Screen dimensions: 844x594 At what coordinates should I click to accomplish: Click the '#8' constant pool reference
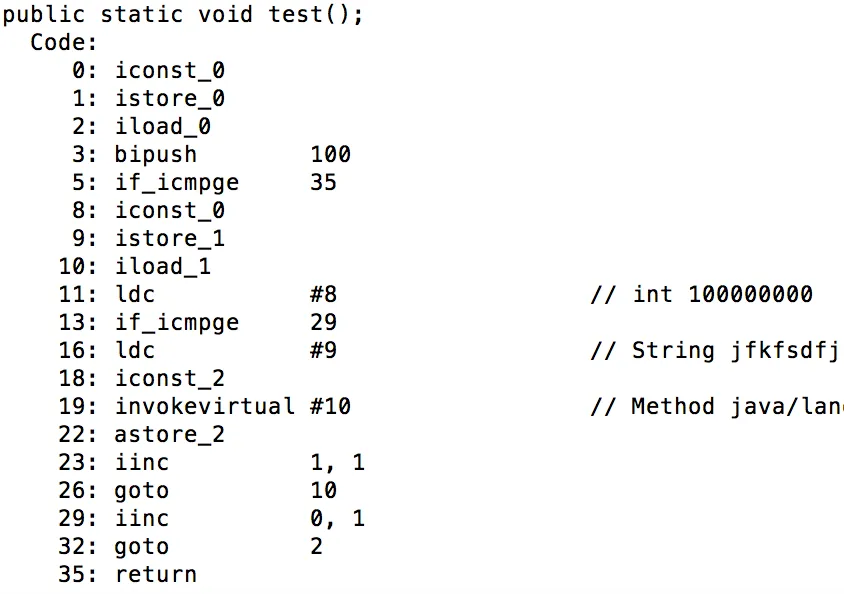coord(324,295)
